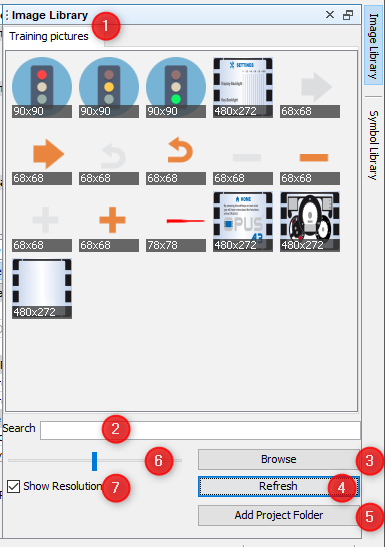Choose the OPUS home screen thumbnail

coord(243,222)
